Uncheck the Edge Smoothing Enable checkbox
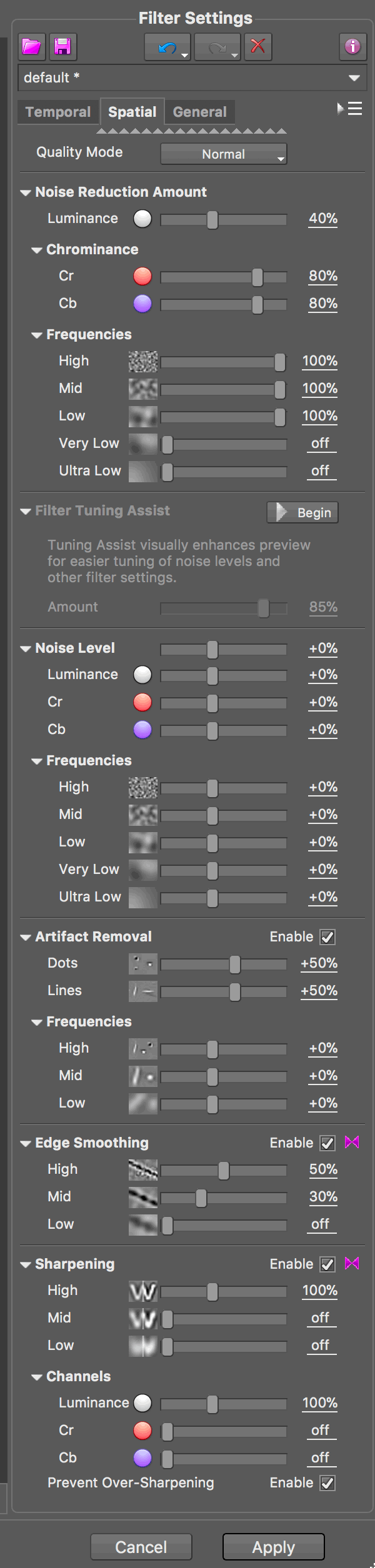The height and width of the screenshot is (1568, 375). [x=327, y=1143]
